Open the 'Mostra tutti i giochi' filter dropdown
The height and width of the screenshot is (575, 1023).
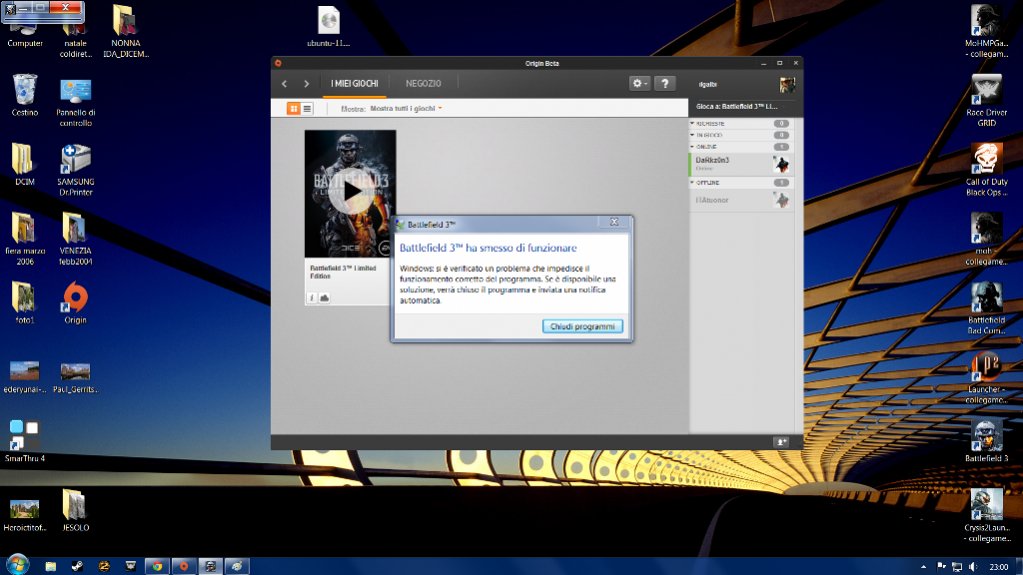(x=406, y=108)
